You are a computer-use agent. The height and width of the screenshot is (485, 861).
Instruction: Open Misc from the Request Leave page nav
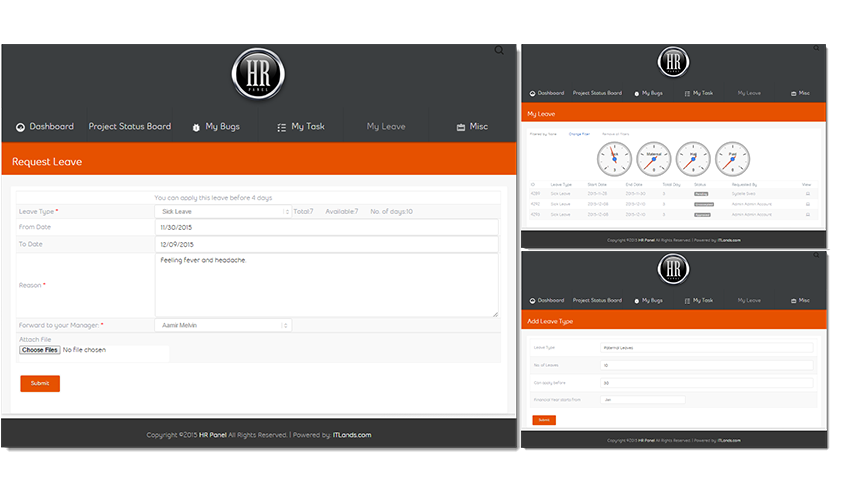coord(472,126)
